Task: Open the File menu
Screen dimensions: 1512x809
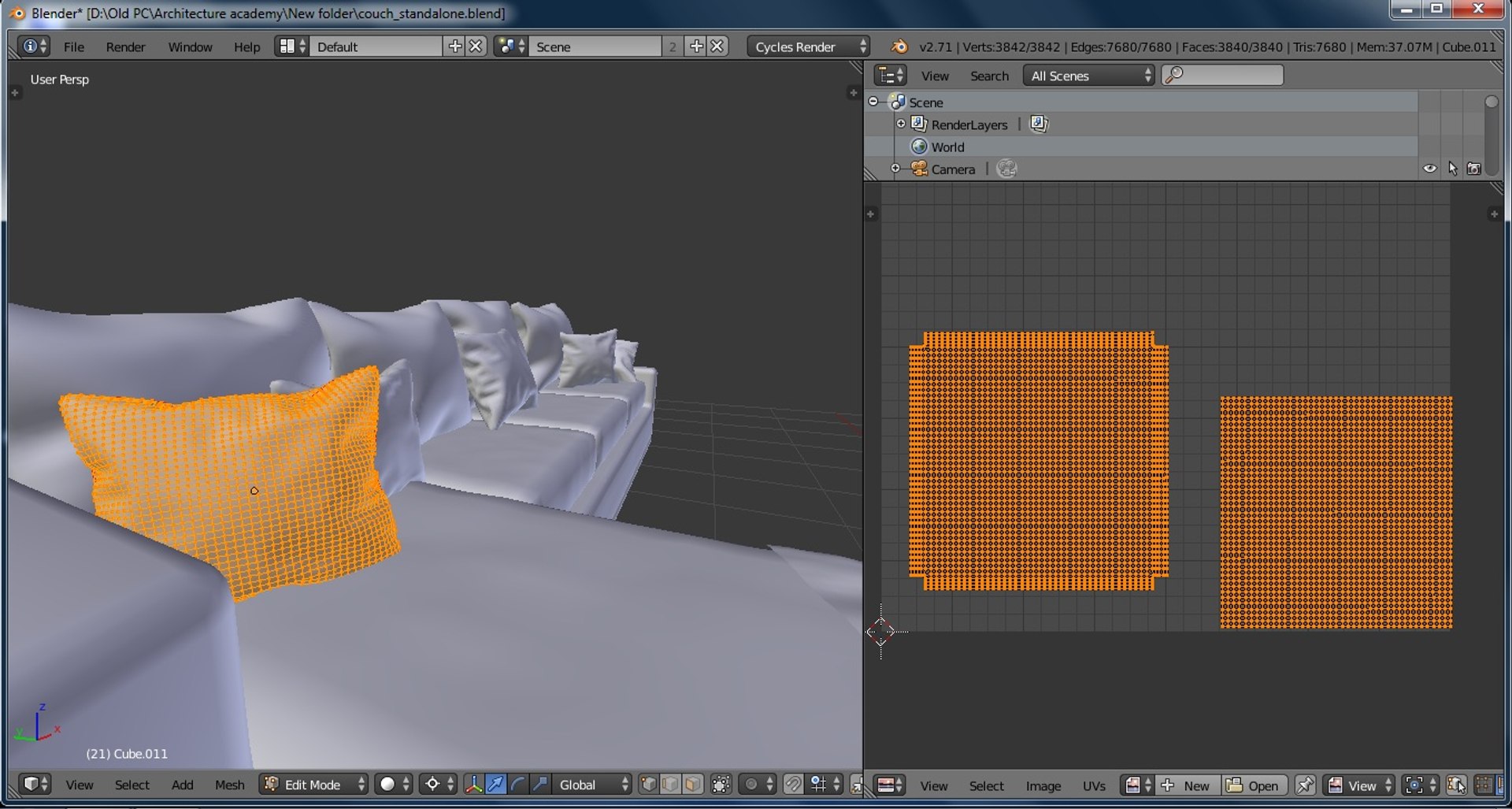Action: coord(74,46)
